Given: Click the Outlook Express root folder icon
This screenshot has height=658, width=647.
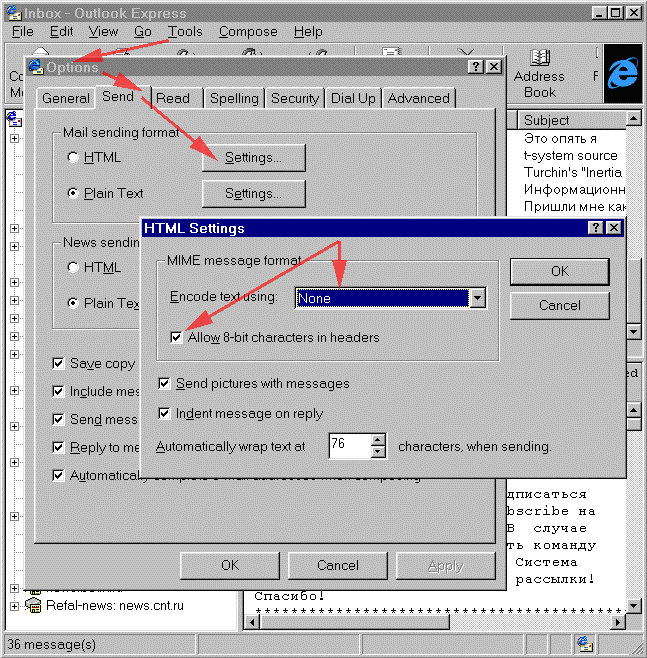Looking at the screenshot, I should click(14, 119).
